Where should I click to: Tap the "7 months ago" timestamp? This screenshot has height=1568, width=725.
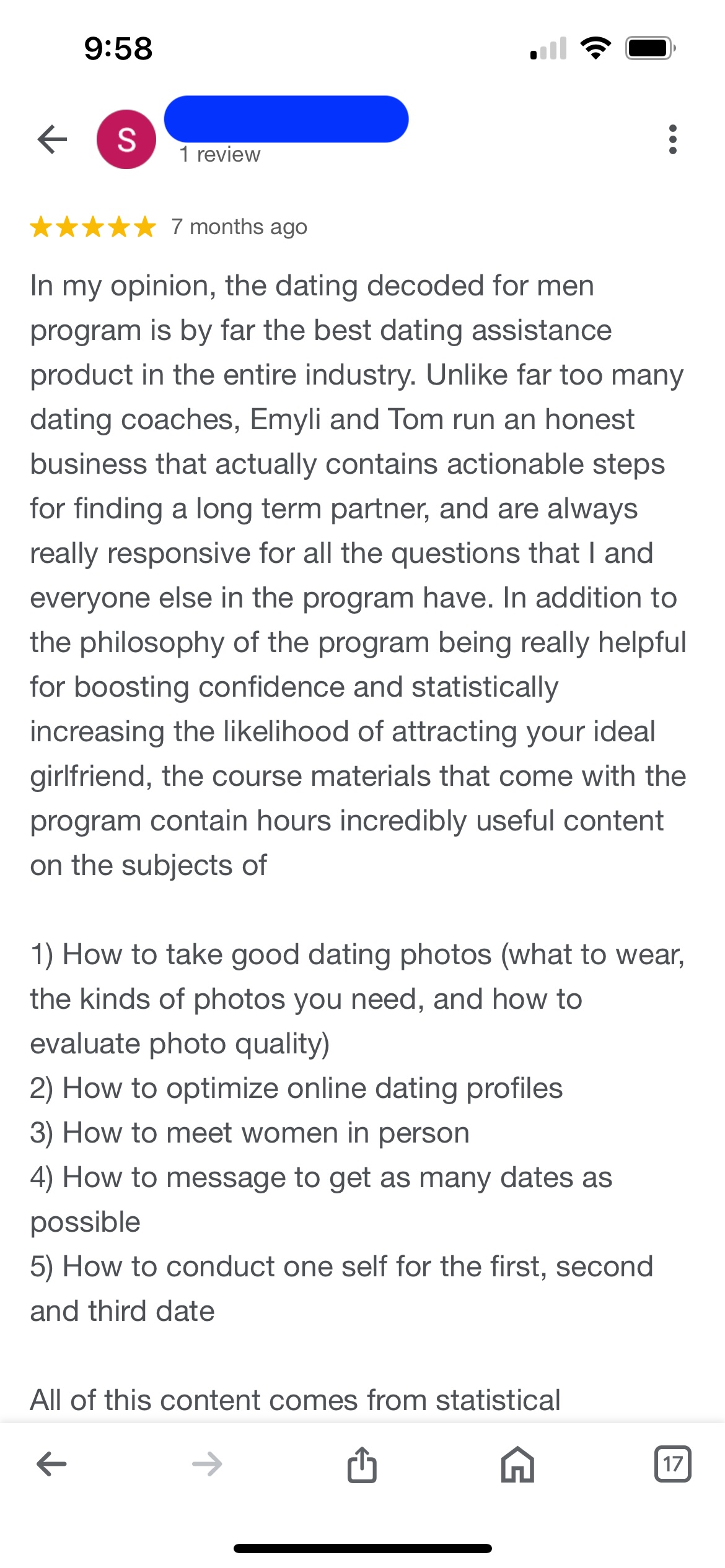click(x=239, y=227)
